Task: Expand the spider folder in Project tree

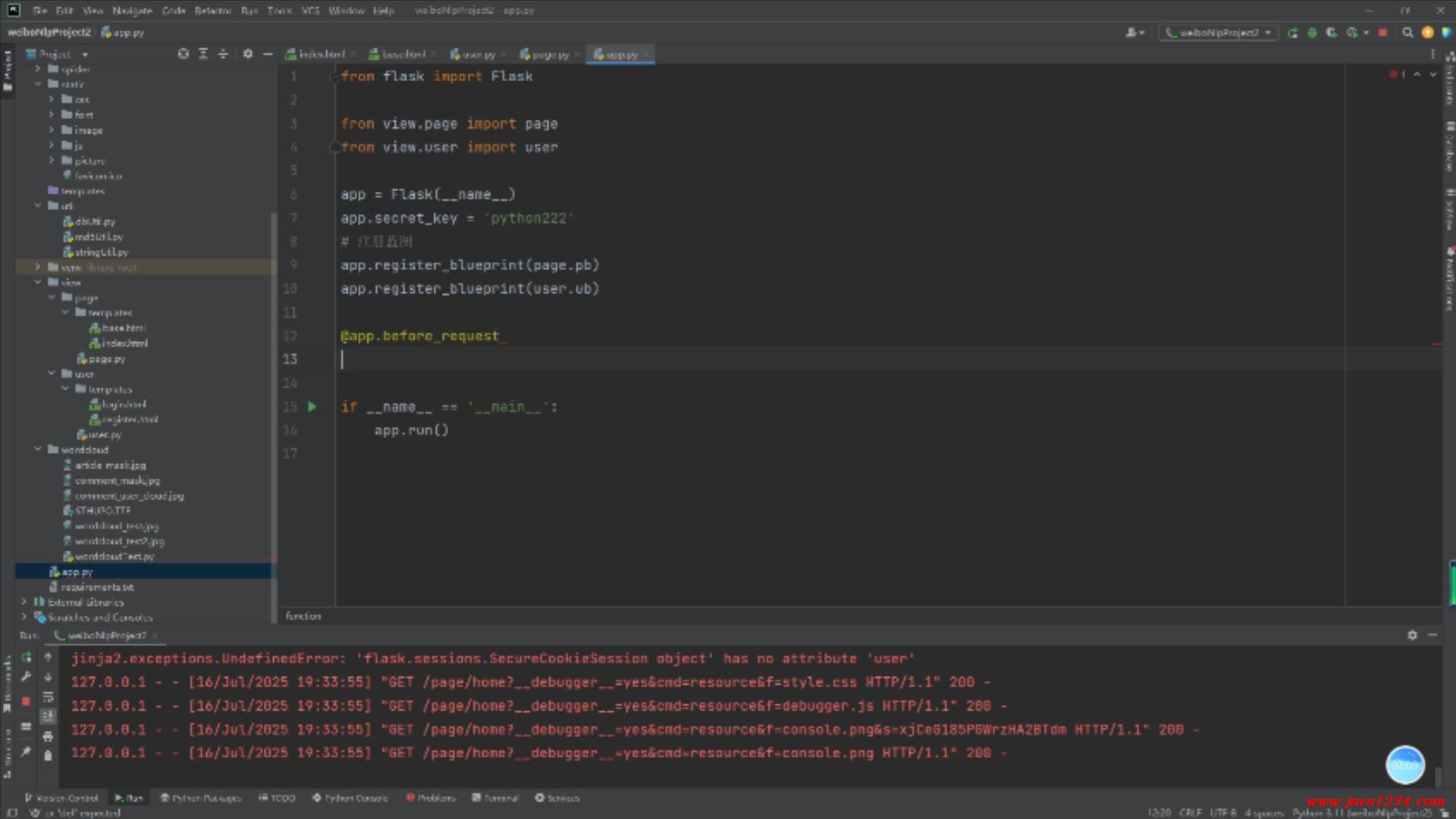Action: (38, 69)
